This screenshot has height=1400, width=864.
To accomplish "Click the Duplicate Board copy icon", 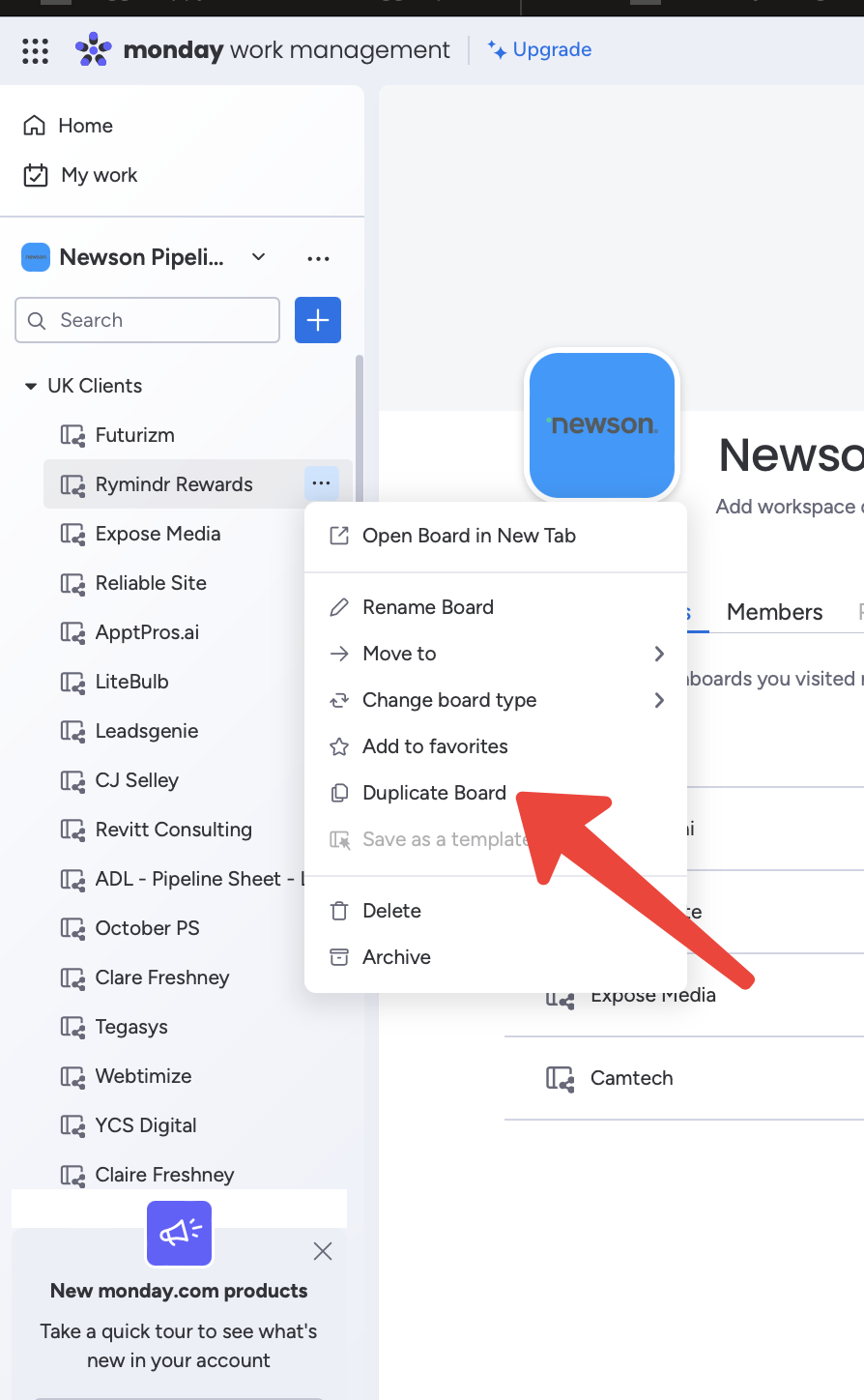I will [x=339, y=793].
